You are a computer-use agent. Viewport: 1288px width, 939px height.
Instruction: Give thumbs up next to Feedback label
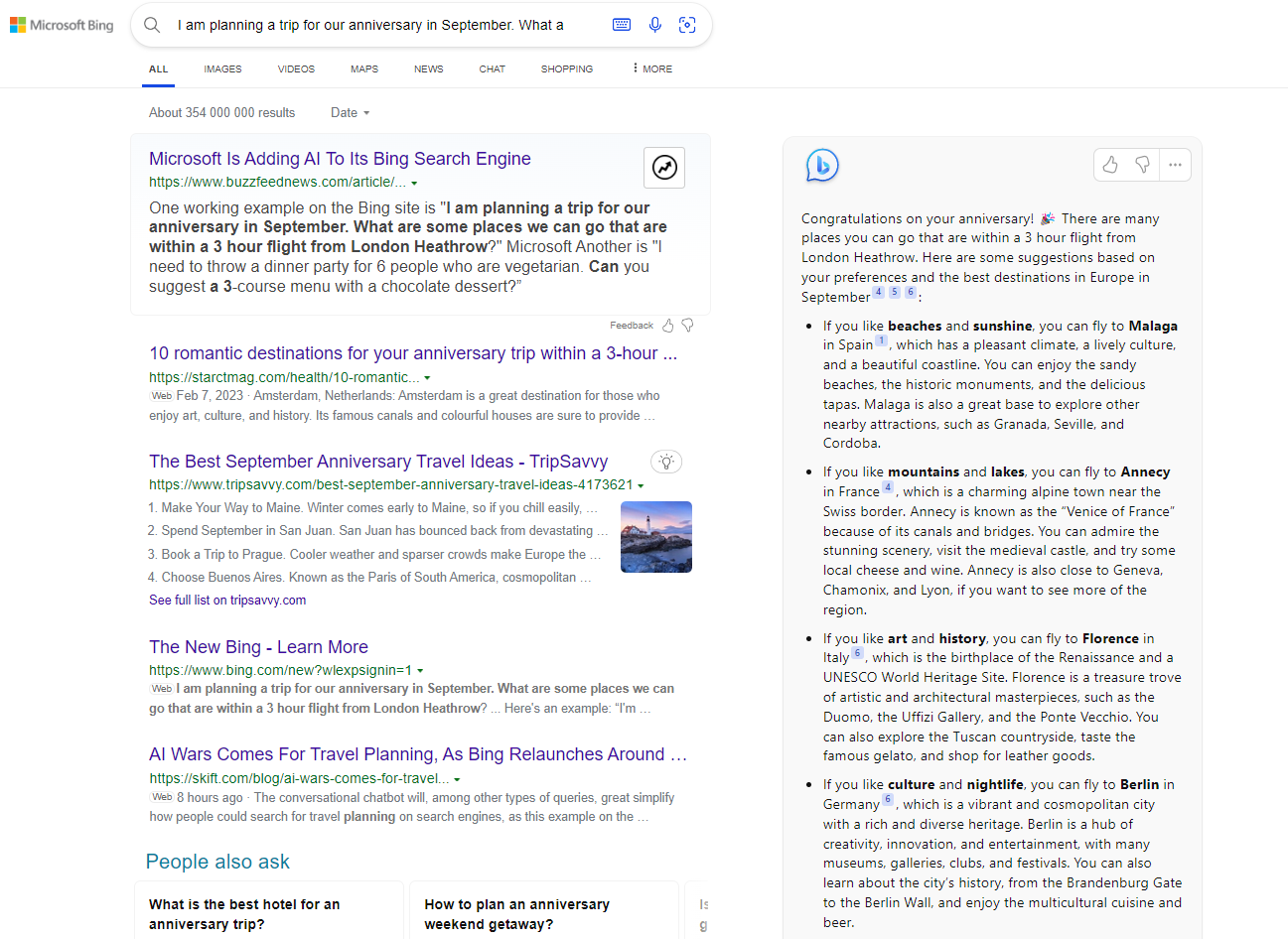[x=668, y=326]
